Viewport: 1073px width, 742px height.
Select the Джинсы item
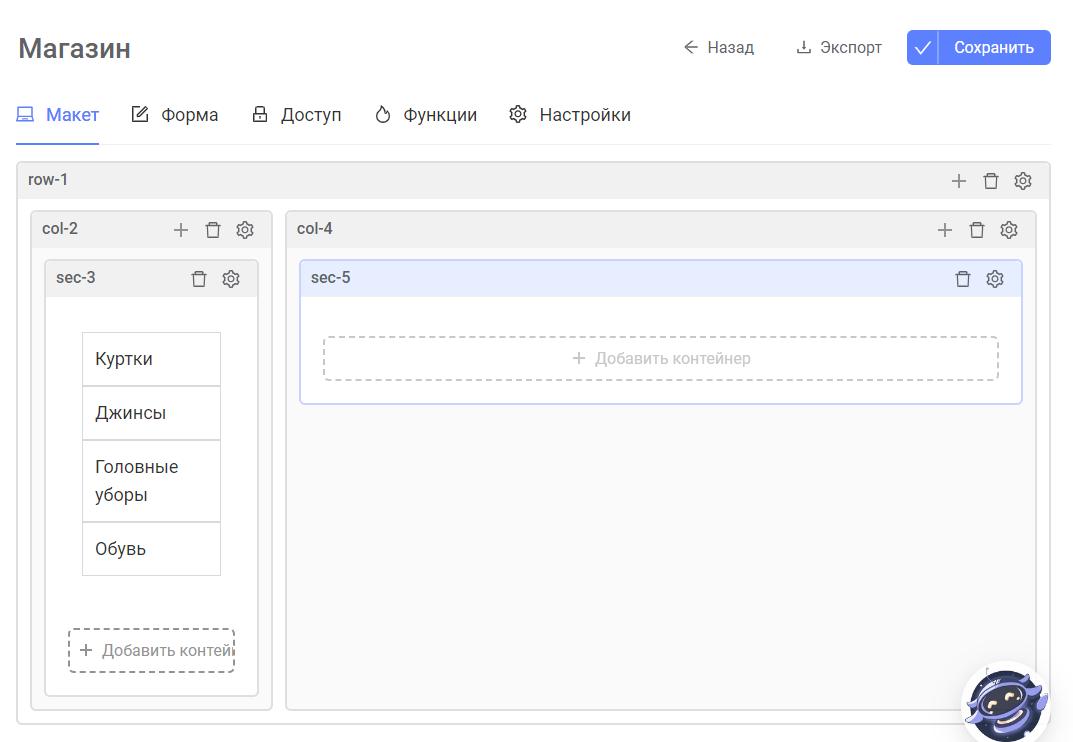click(151, 413)
